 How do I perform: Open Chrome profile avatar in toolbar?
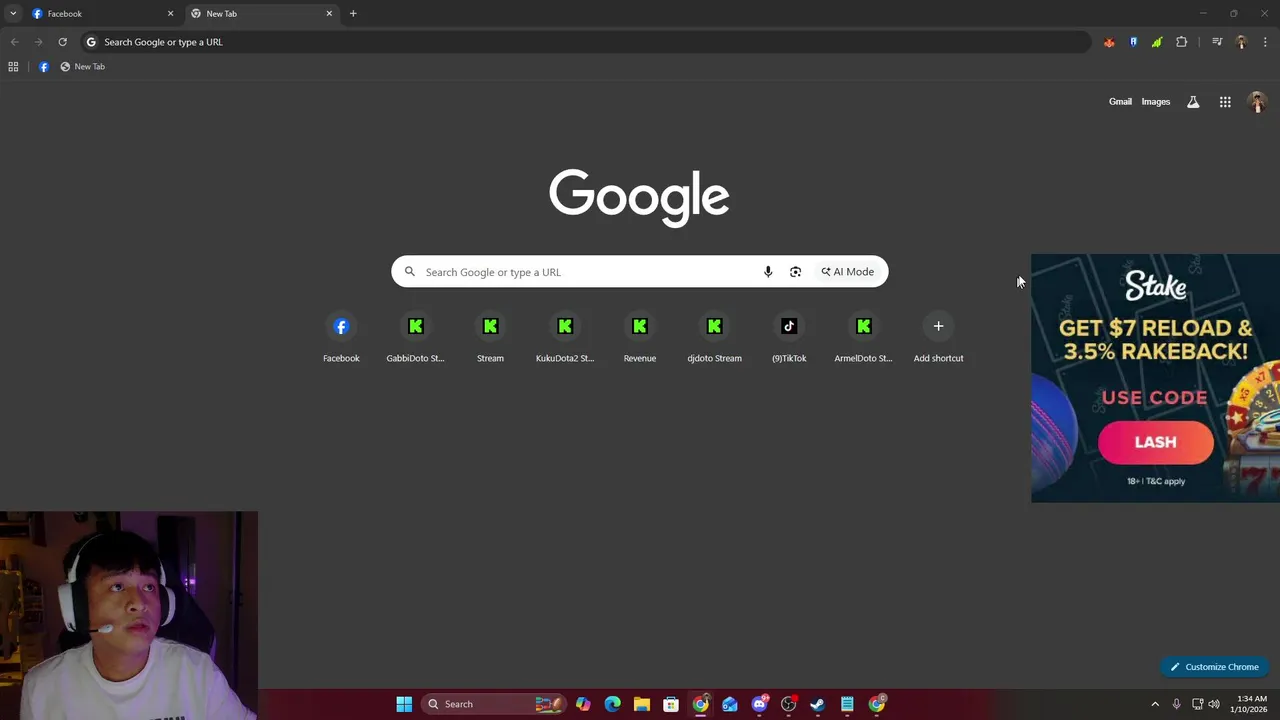[x=1241, y=42]
